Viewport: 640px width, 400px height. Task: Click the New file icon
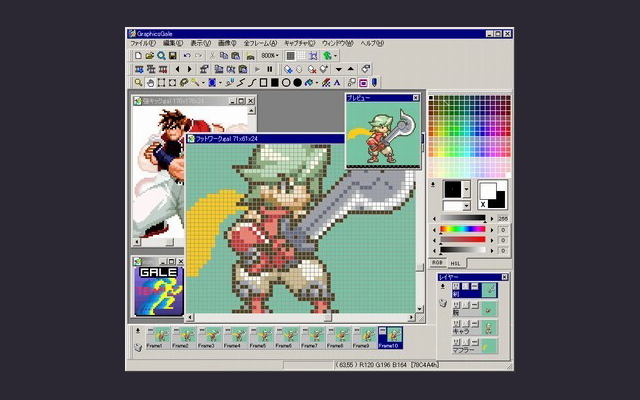point(138,56)
